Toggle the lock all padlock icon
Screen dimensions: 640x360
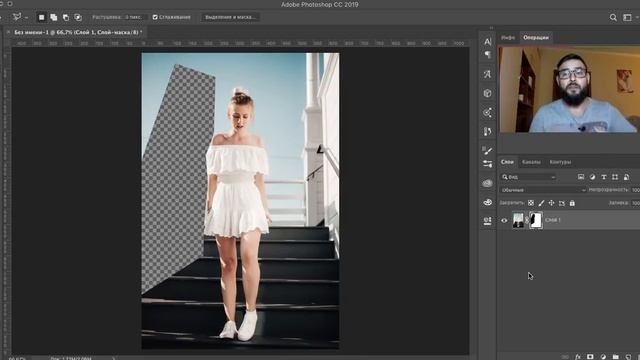click(x=572, y=203)
